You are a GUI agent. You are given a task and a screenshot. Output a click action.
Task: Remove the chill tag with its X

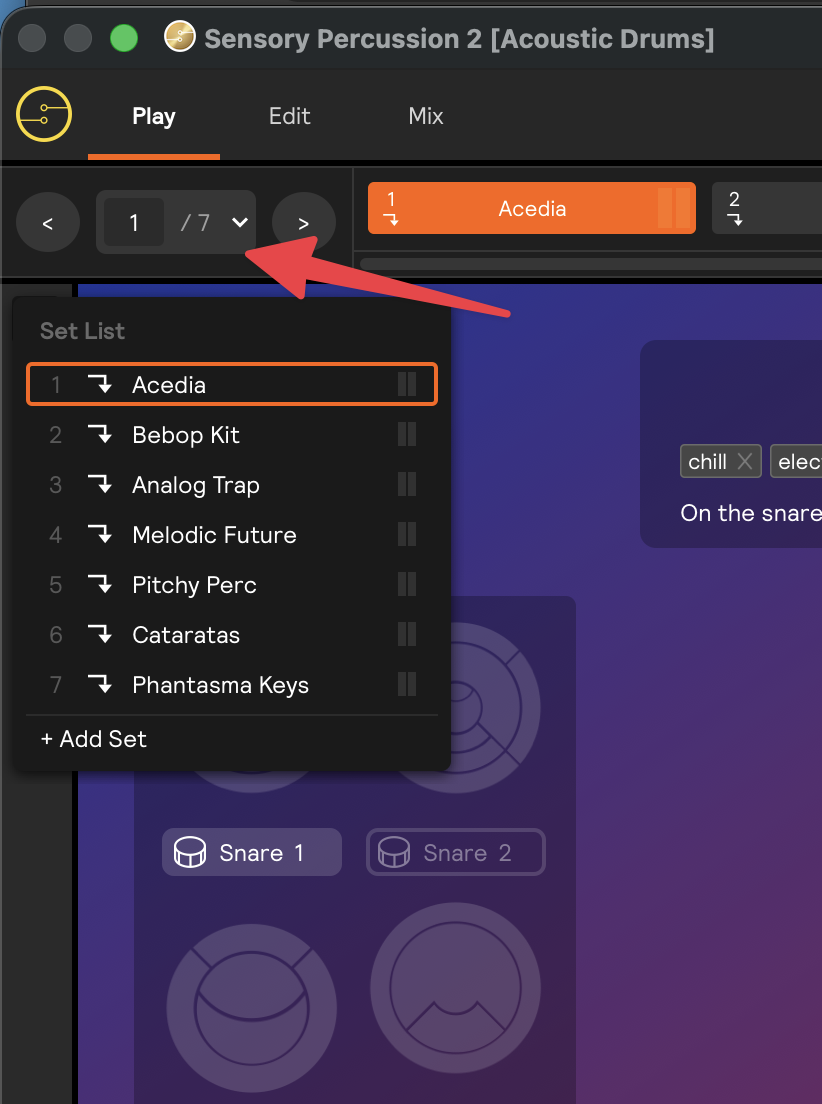744,461
